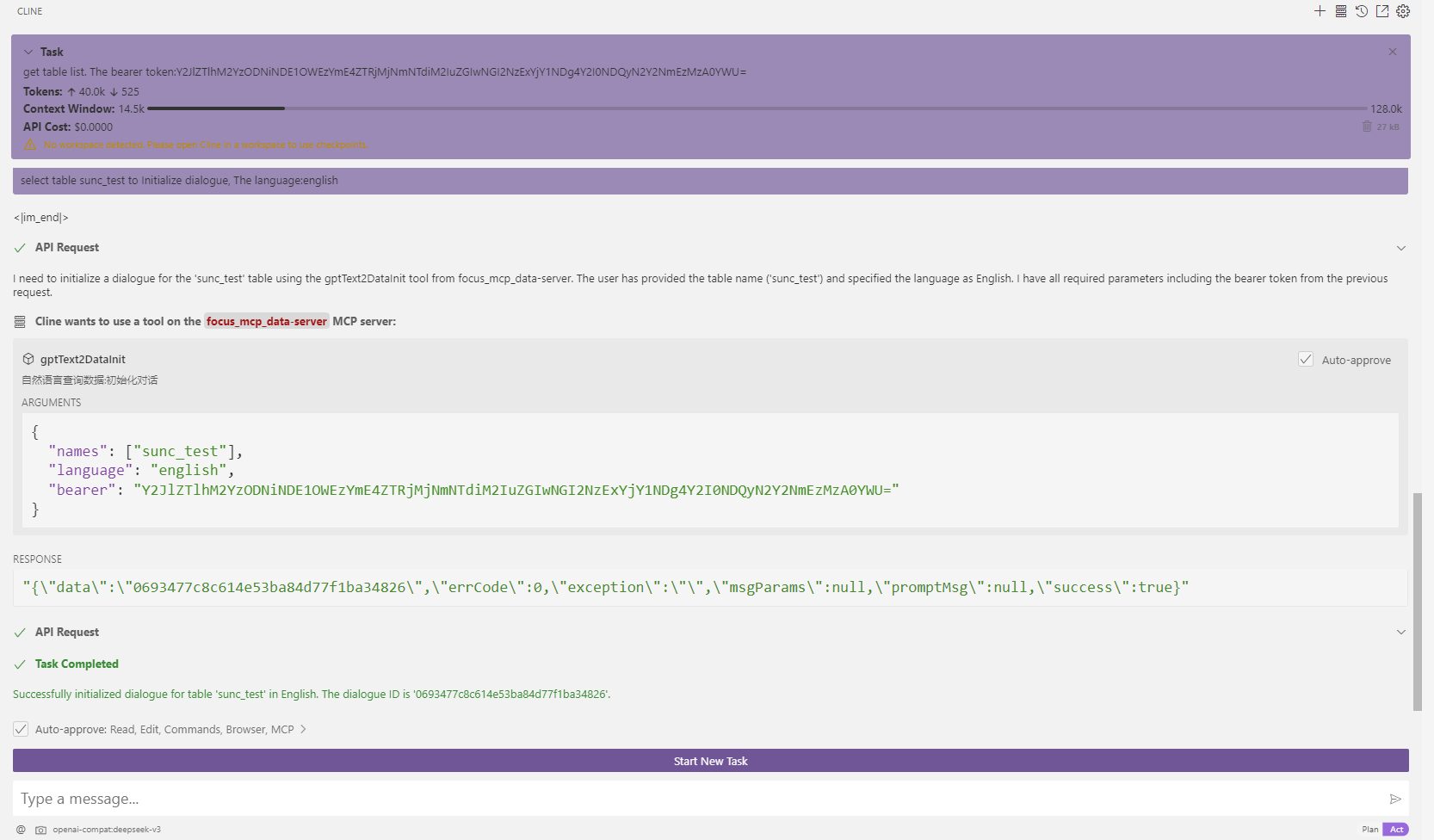The image size is (1434, 840).
Task: Start a new task with plus icon
Action: 1320,11
